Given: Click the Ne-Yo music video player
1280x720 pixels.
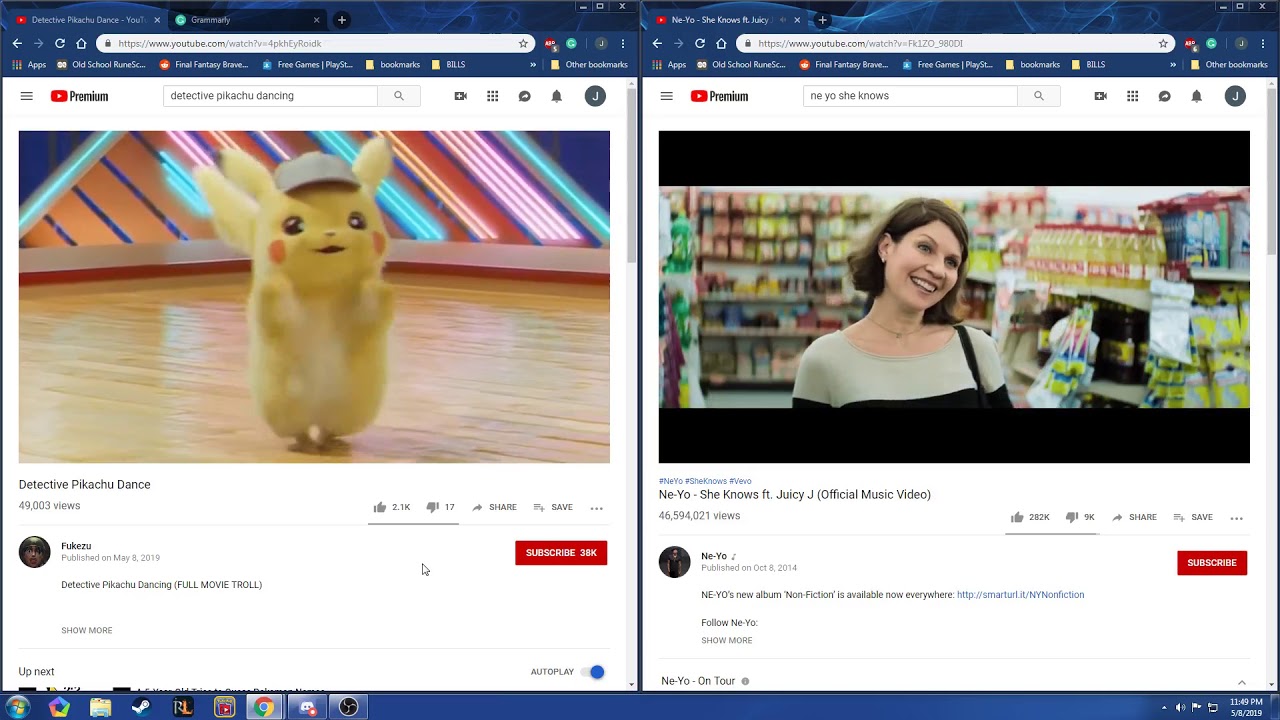Looking at the screenshot, I should 954,297.
